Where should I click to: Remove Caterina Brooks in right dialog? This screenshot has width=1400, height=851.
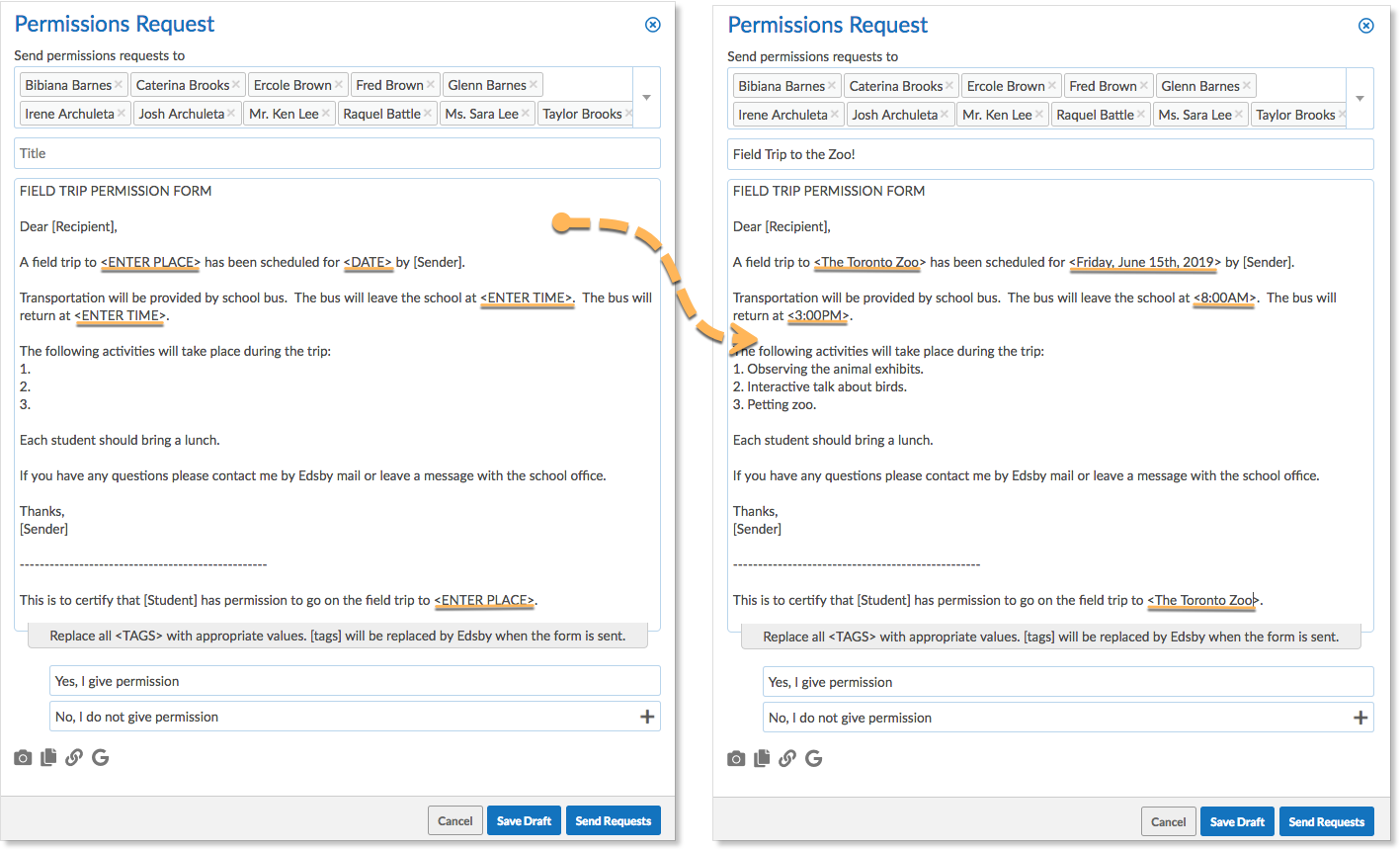tap(949, 86)
